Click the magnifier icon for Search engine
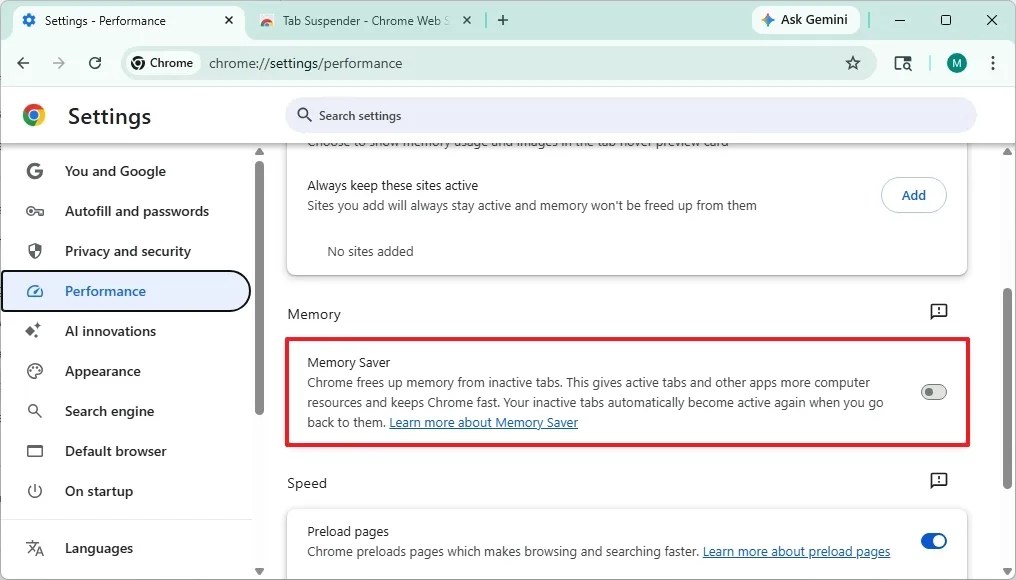The height and width of the screenshot is (580, 1016). click(x=34, y=412)
